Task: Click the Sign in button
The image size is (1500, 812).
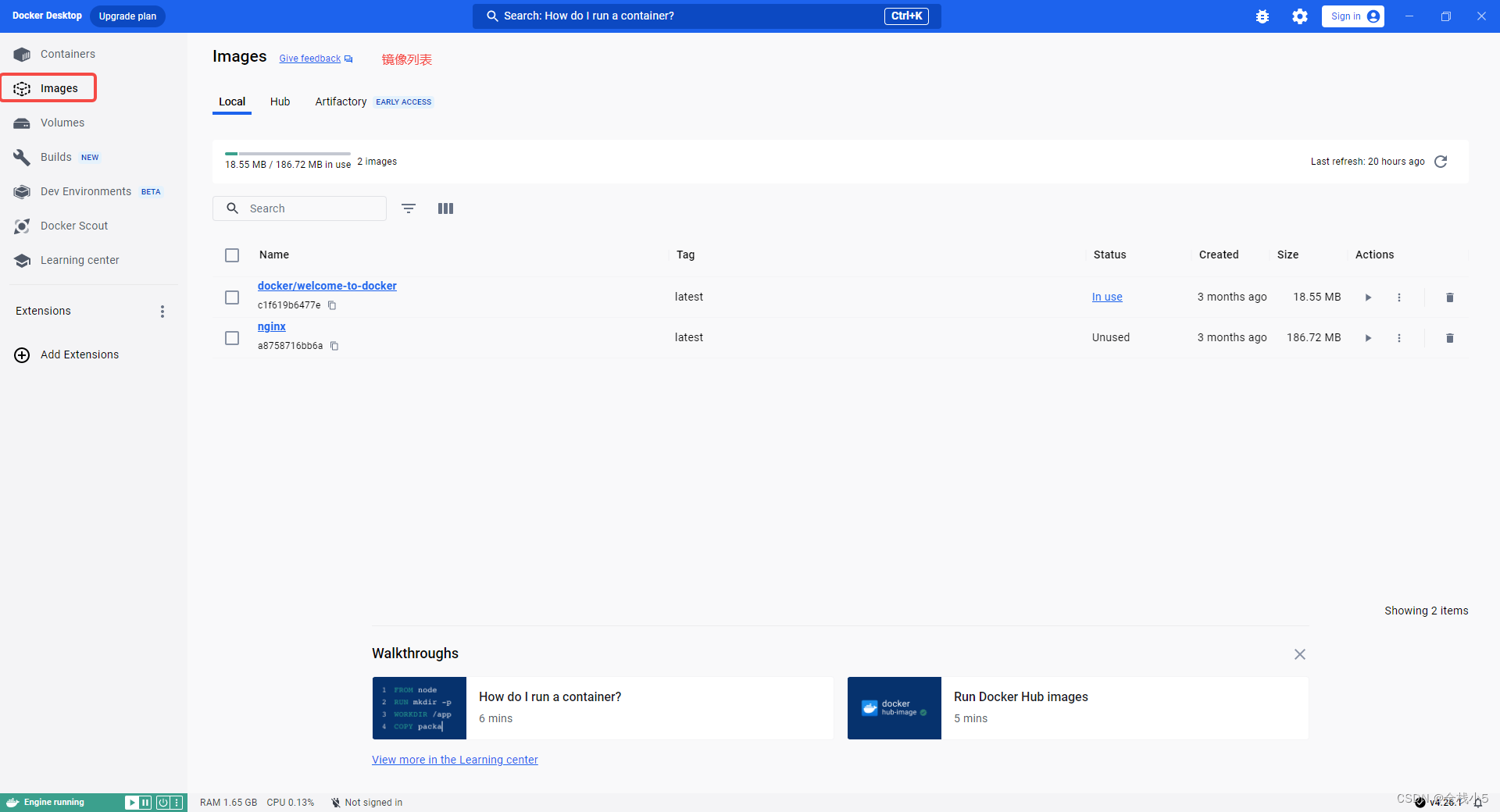Action: pos(1353,16)
